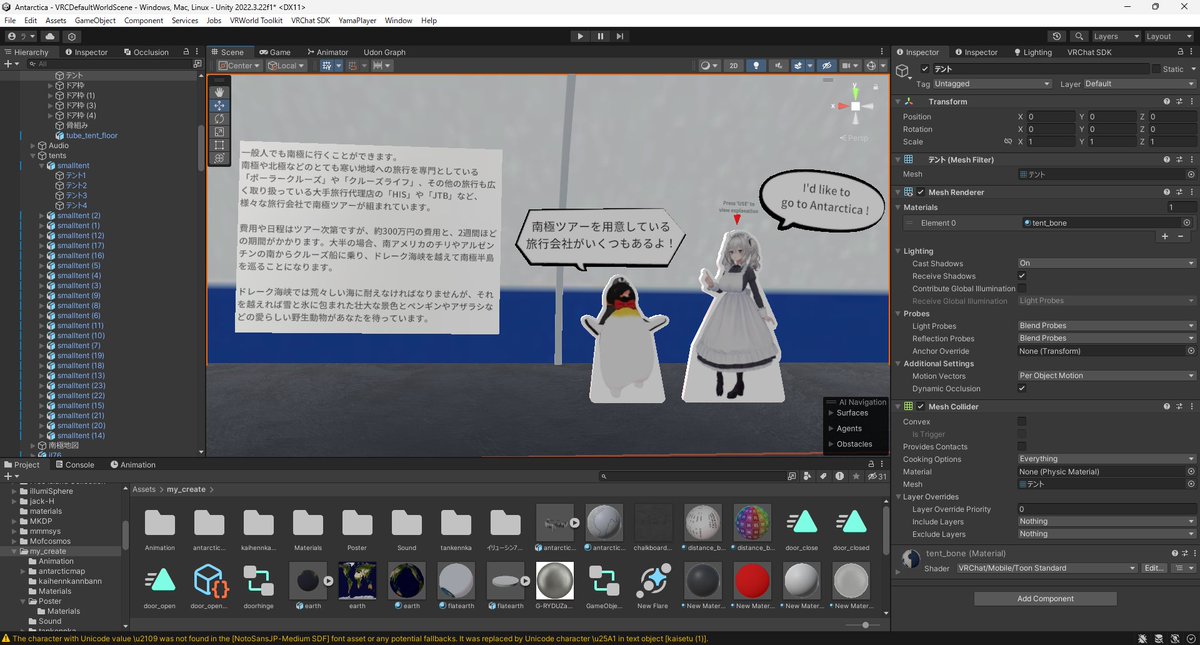Toggle scene audio icon
Image resolution: width=1200 pixels, height=645 pixels.
tap(777, 66)
